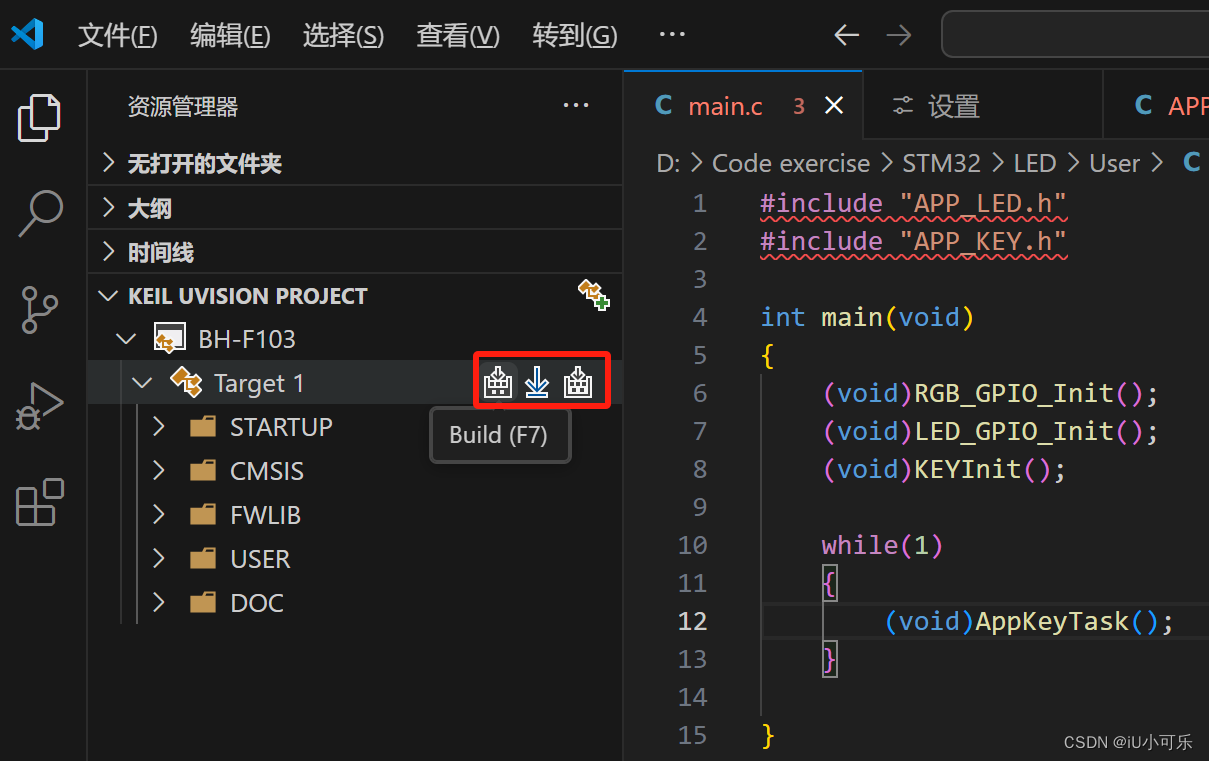This screenshot has width=1209, height=761.
Task: Switch to the partially visible APP tab
Action: click(x=1157, y=106)
